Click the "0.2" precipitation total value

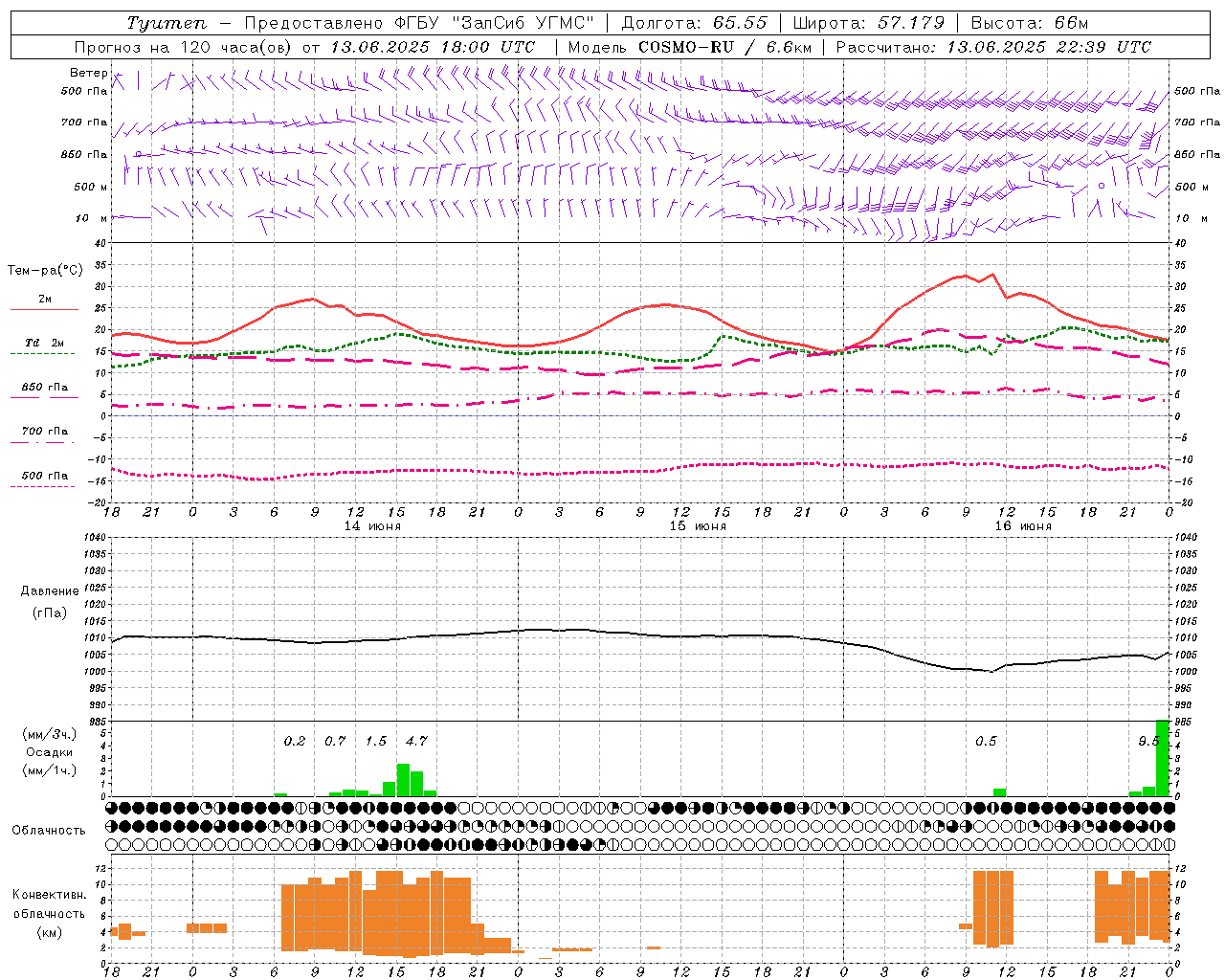295,741
